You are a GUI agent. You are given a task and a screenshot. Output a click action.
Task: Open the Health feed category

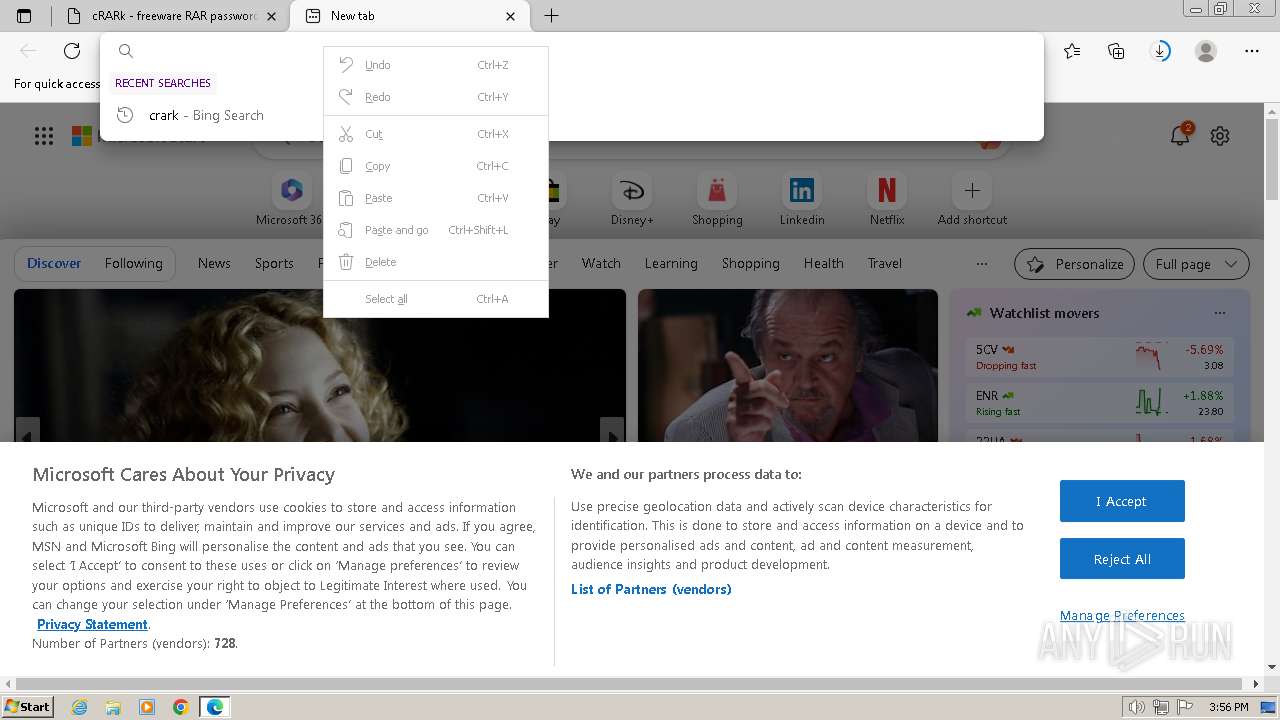(823, 263)
